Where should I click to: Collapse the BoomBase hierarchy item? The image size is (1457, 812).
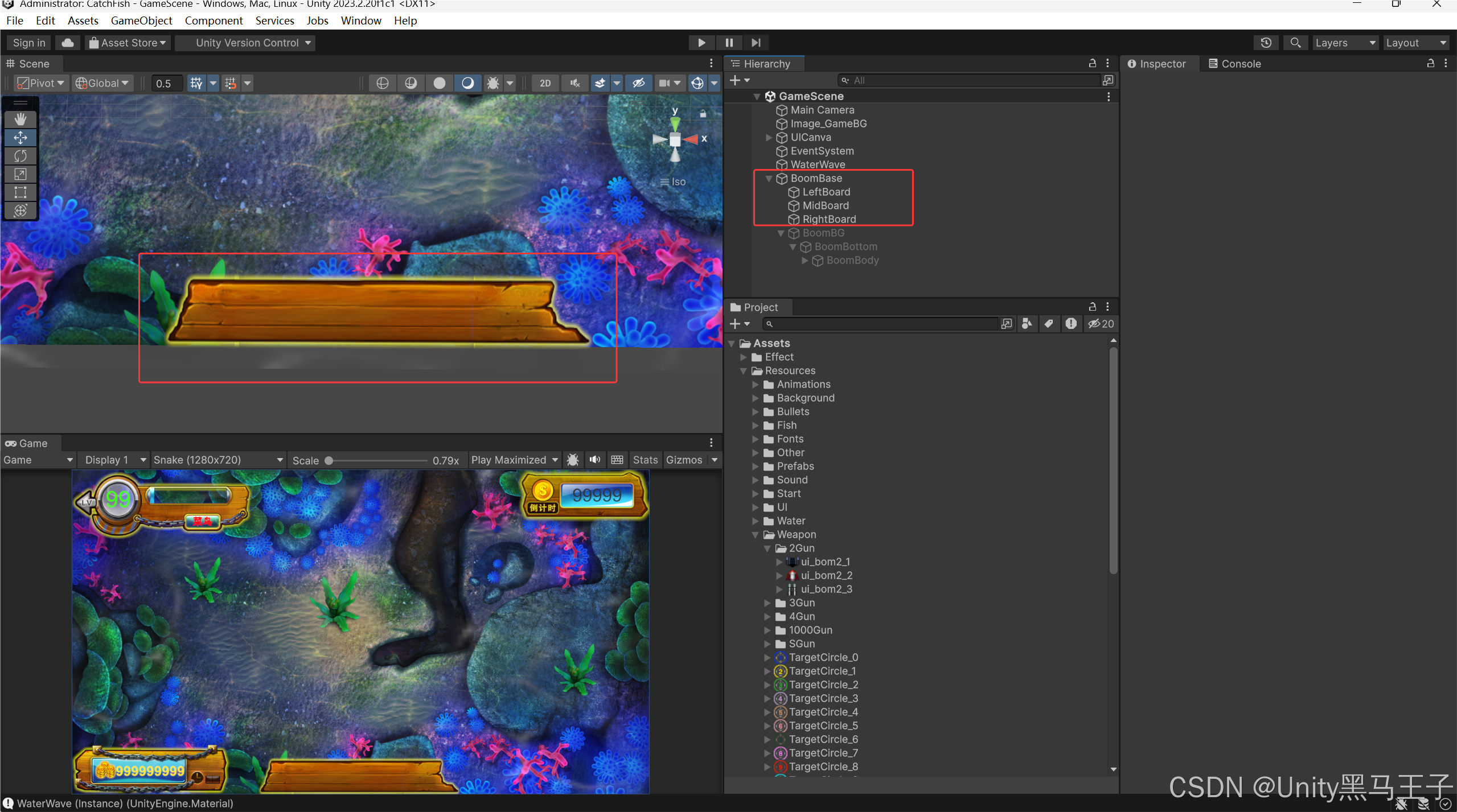[x=769, y=179]
